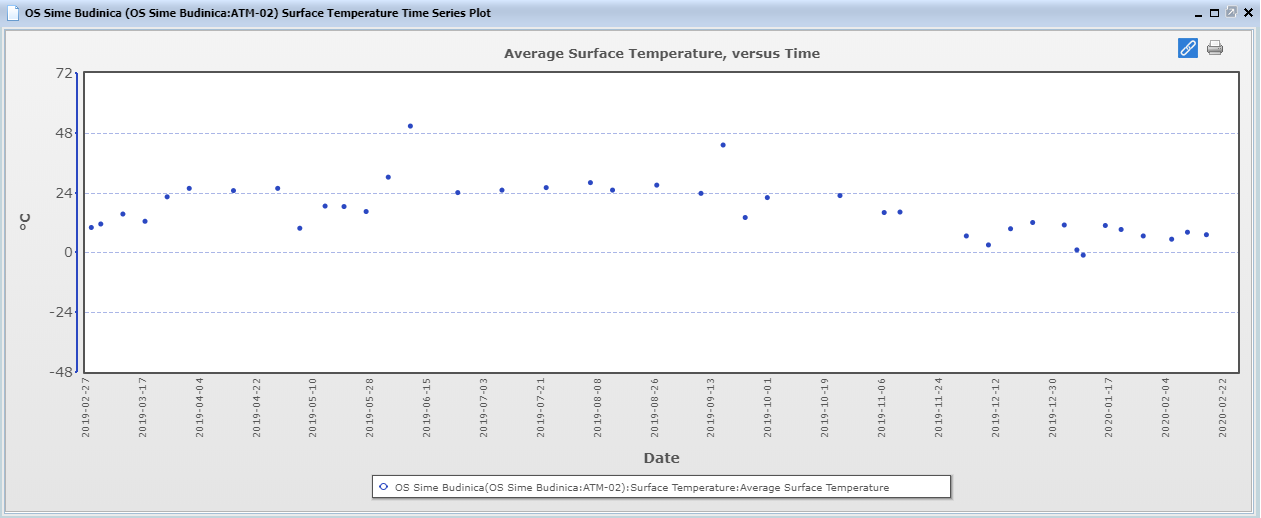The height and width of the screenshot is (518, 1261).
Task: Click the window title bar text
Action: (x=258, y=13)
